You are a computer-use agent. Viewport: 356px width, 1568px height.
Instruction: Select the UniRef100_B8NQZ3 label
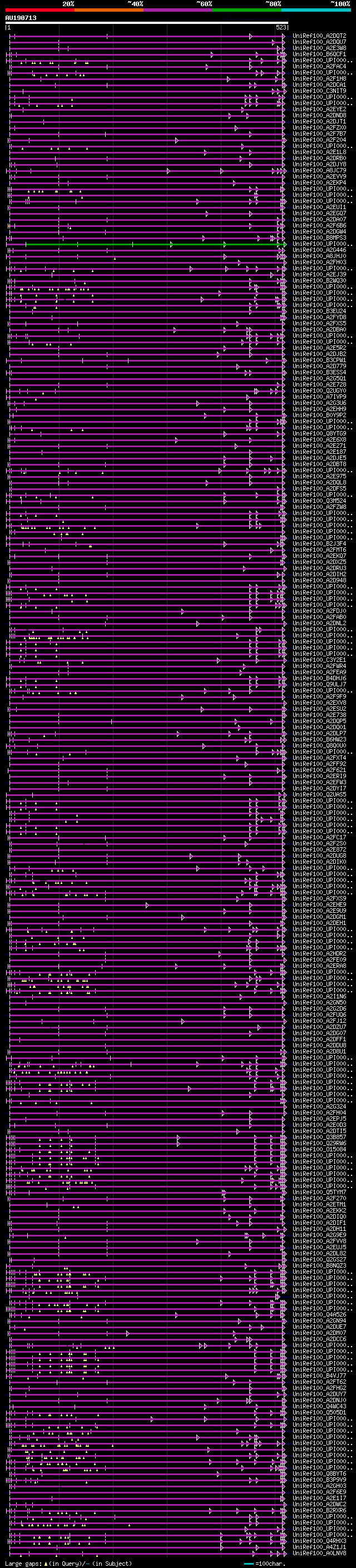click(319, 1265)
